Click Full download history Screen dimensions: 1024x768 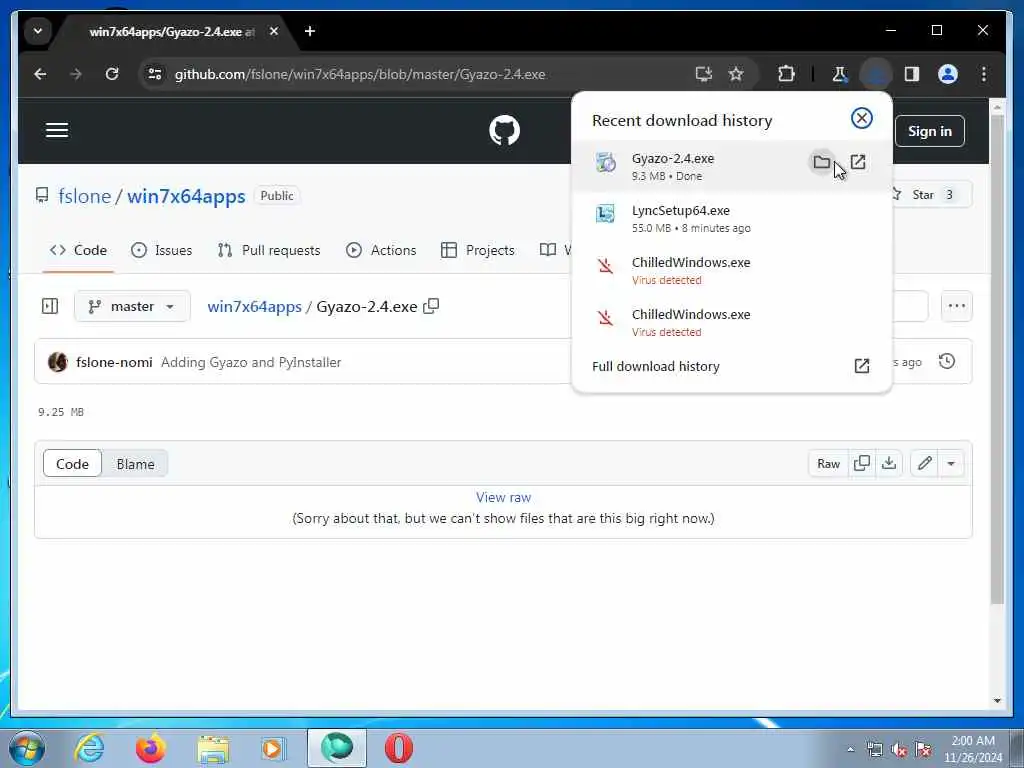(655, 366)
